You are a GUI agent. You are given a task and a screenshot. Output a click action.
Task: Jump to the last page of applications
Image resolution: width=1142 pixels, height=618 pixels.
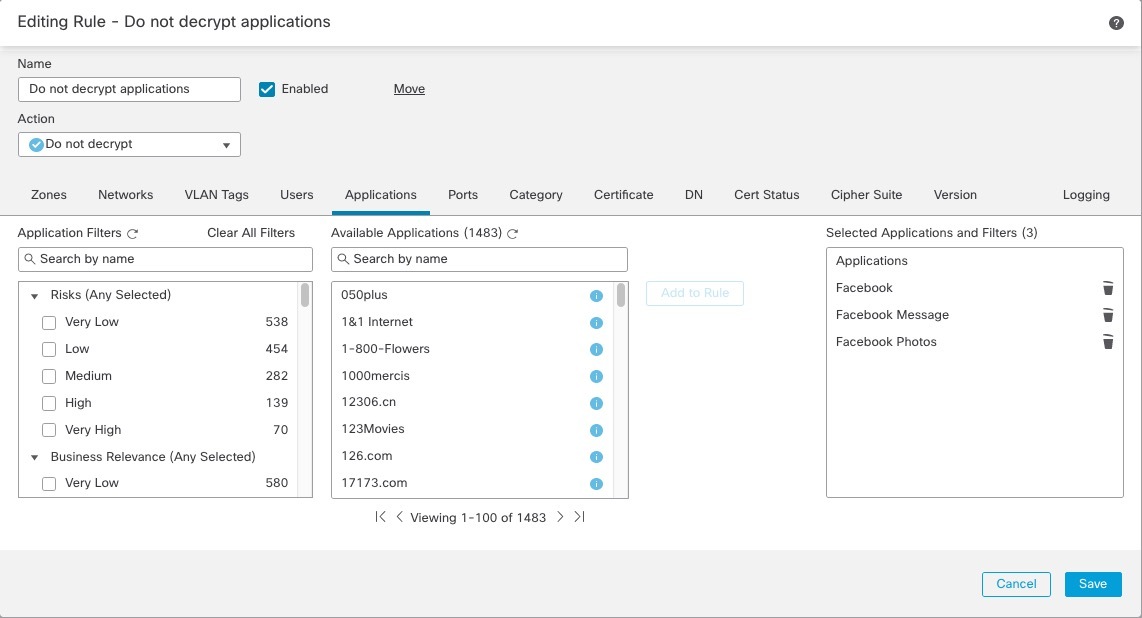578,517
